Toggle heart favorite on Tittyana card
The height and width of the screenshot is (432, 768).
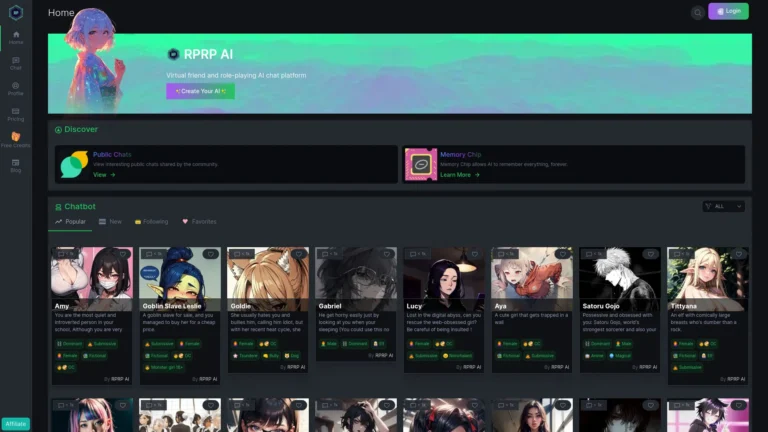pos(738,254)
